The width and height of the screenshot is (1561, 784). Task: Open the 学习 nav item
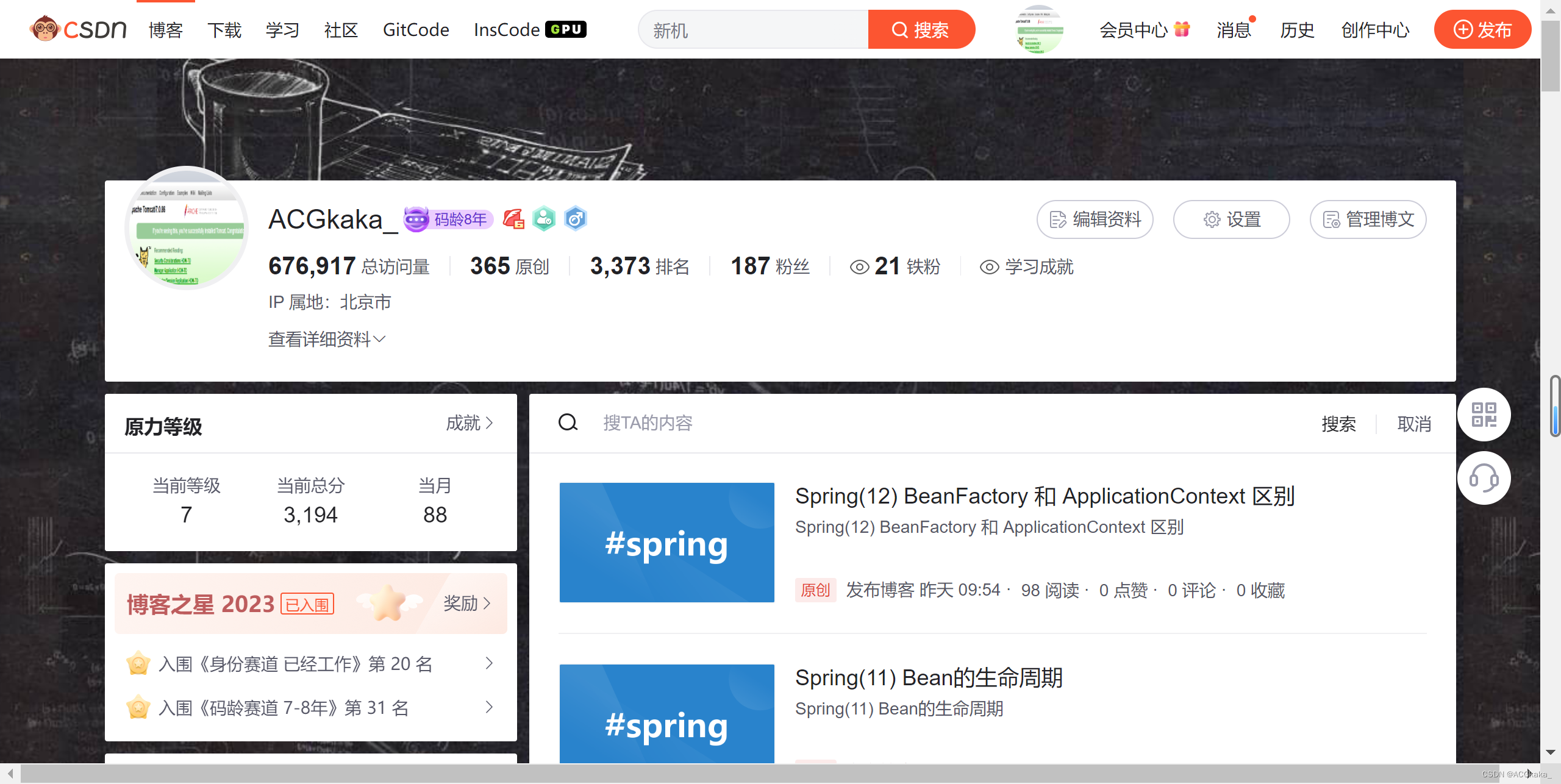282,30
